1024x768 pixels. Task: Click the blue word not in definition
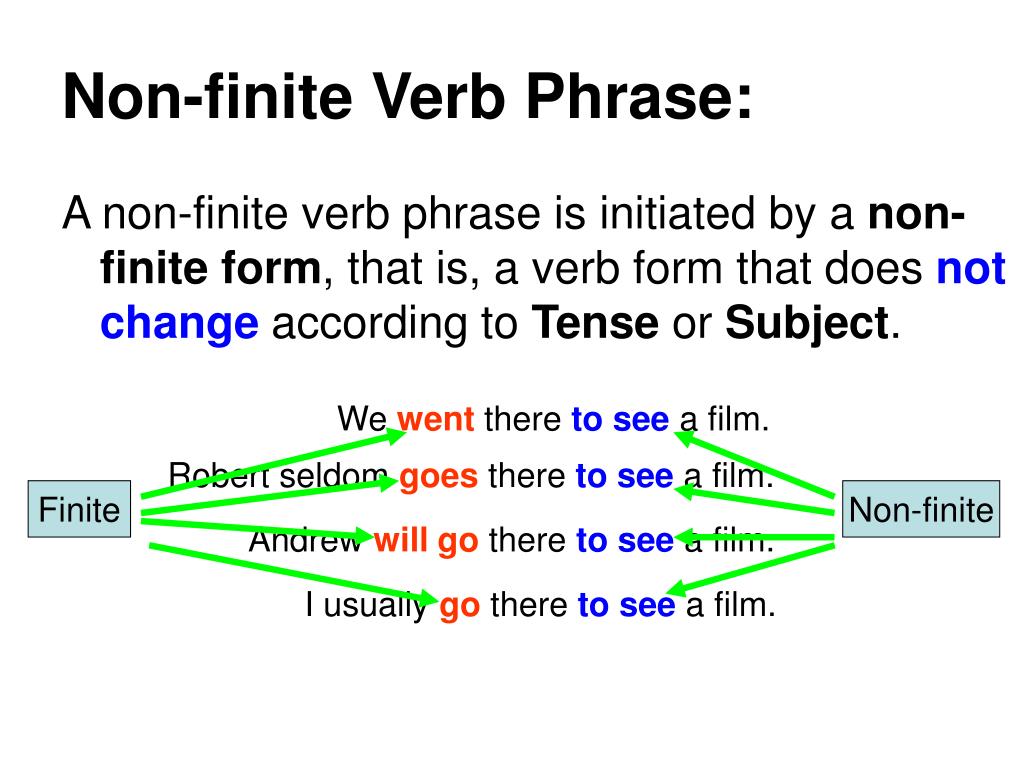971,268
